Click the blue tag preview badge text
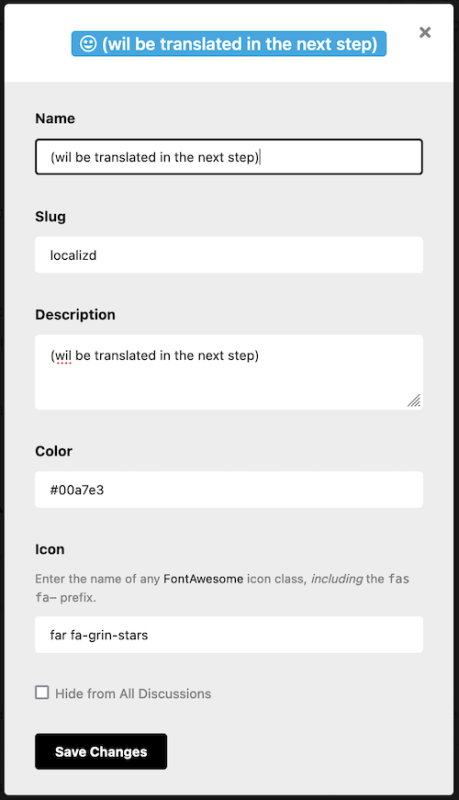This screenshot has width=459, height=800. [240, 44]
